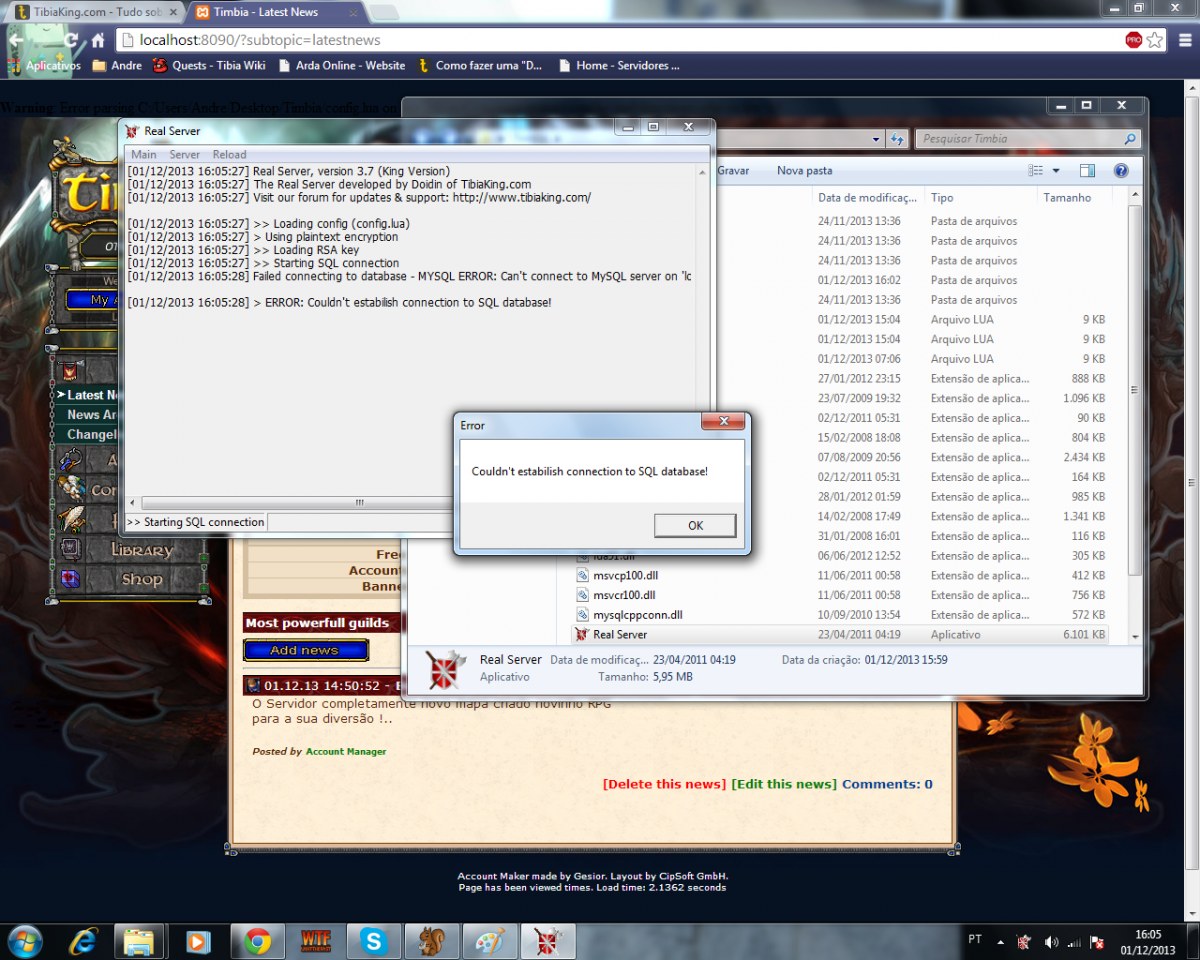Sort by Data de modificação column
The image size is (1200, 960).
[867, 198]
